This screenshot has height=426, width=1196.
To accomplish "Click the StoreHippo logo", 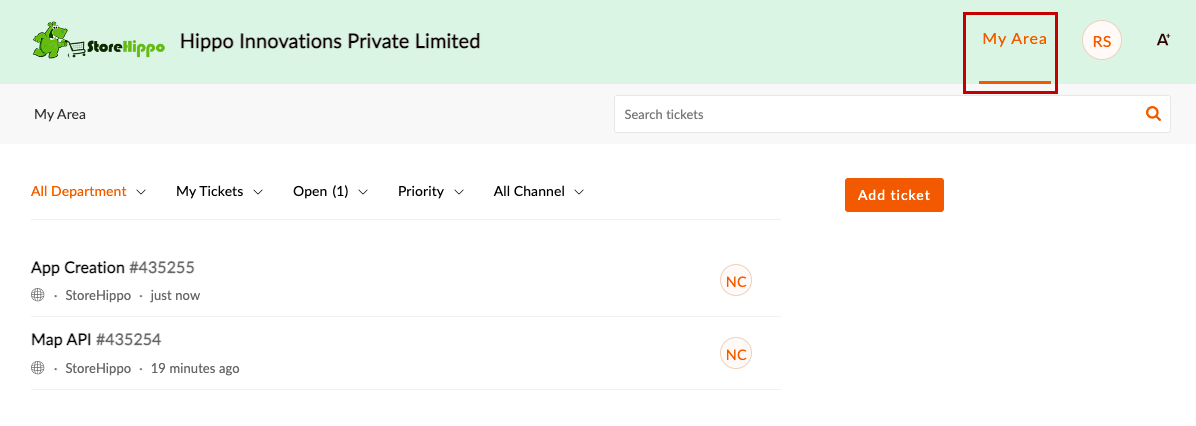I will coord(98,42).
